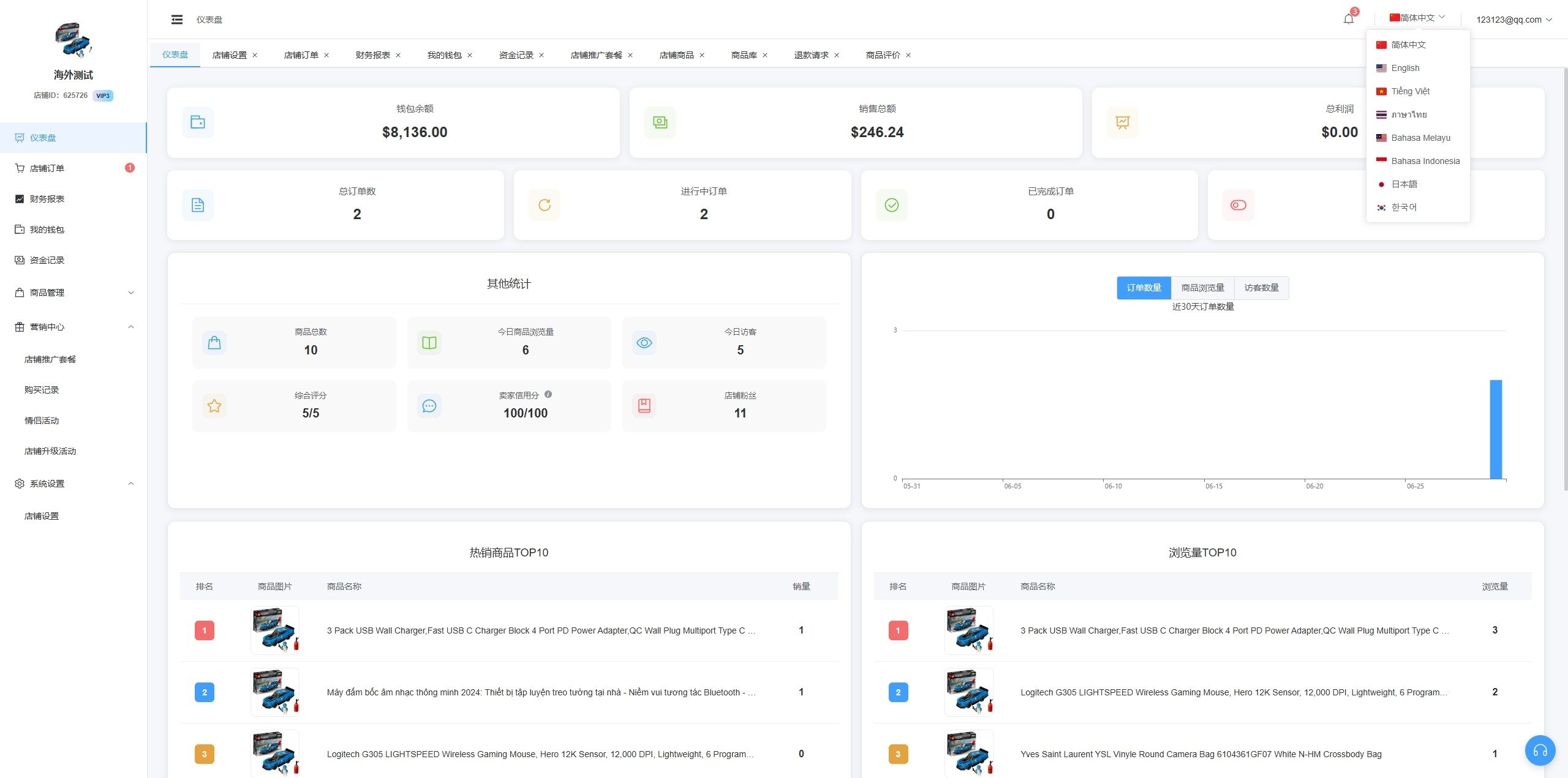Switch to the 财务报表 tab
The height and width of the screenshot is (778, 1568).
point(372,55)
